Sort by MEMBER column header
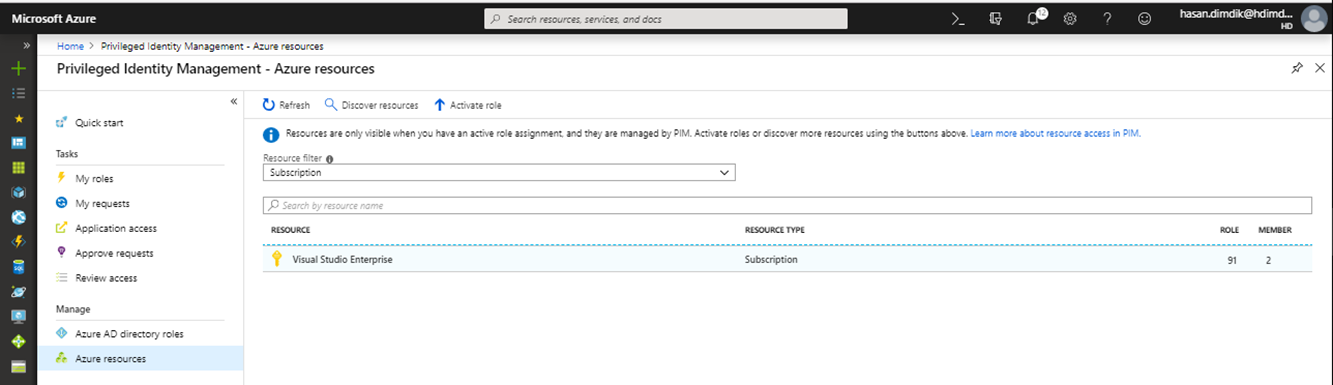The width and height of the screenshot is (1333, 385). tap(1275, 230)
